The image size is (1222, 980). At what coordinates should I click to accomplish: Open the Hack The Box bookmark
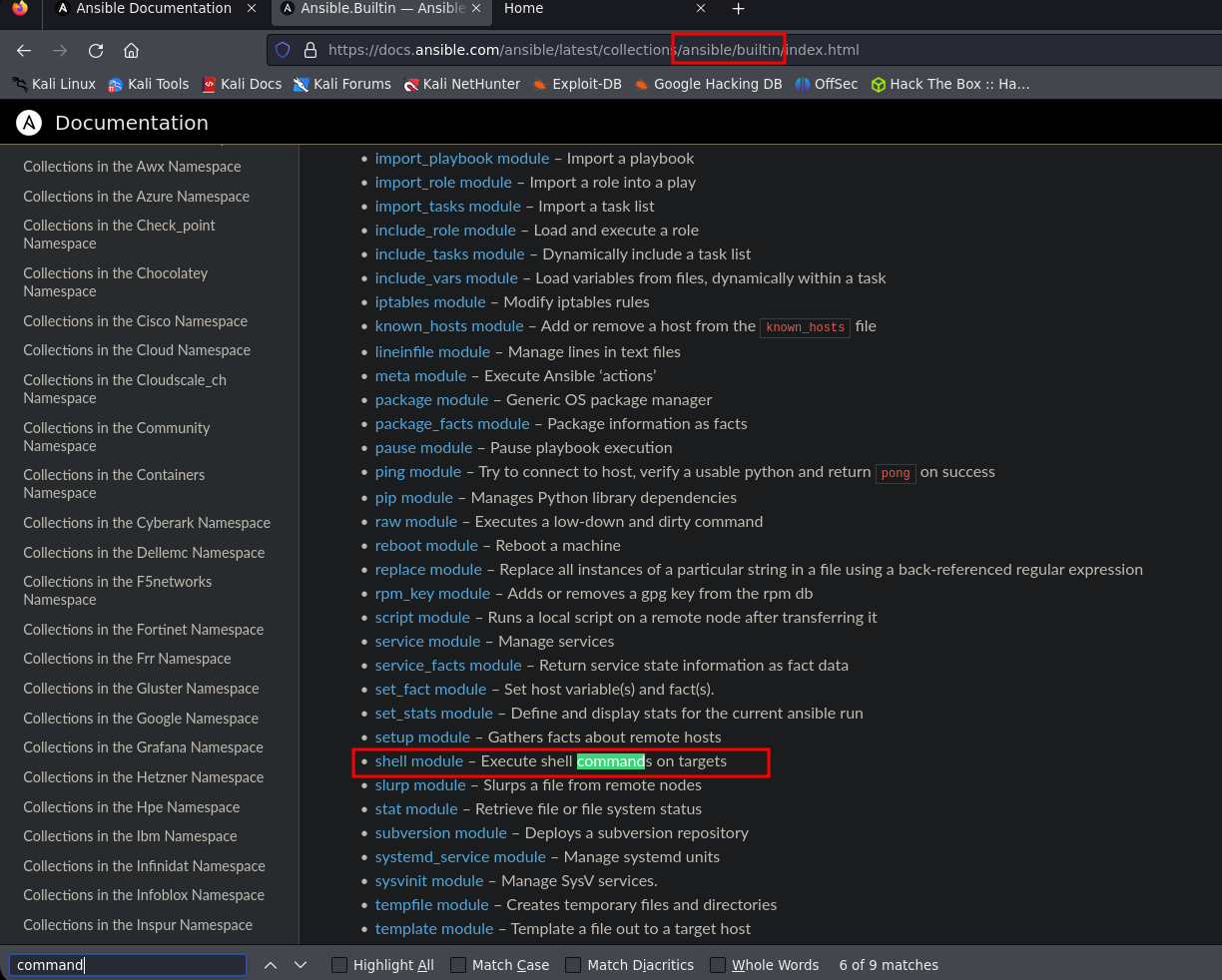point(949,84)
